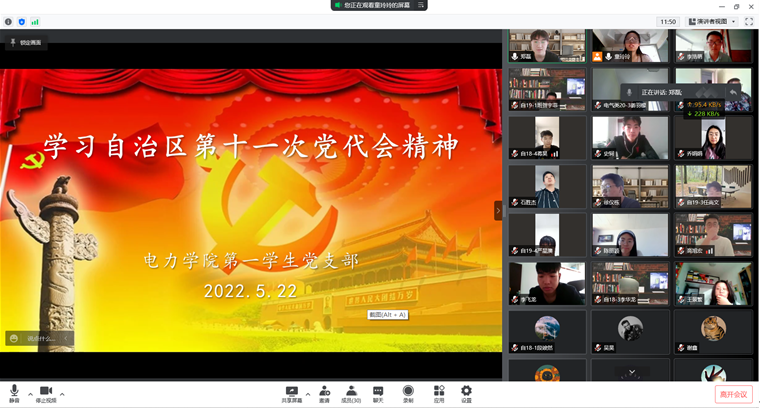This screenshot has width=760, height=410.
Task: Click the 截图(Alt + A) screenshot tooltip
Action: point(388,315)
